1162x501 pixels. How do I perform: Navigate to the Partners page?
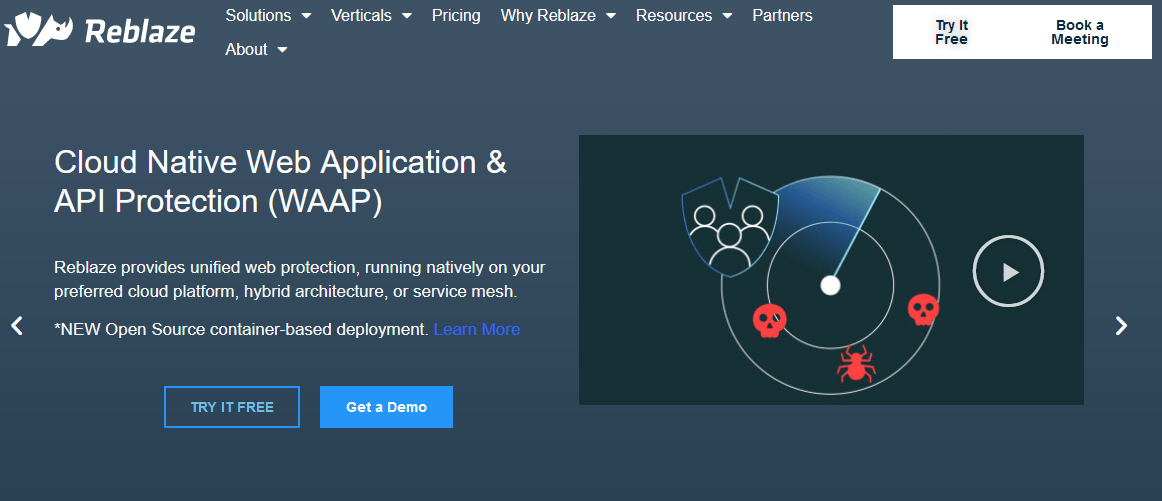pos(782,16)
